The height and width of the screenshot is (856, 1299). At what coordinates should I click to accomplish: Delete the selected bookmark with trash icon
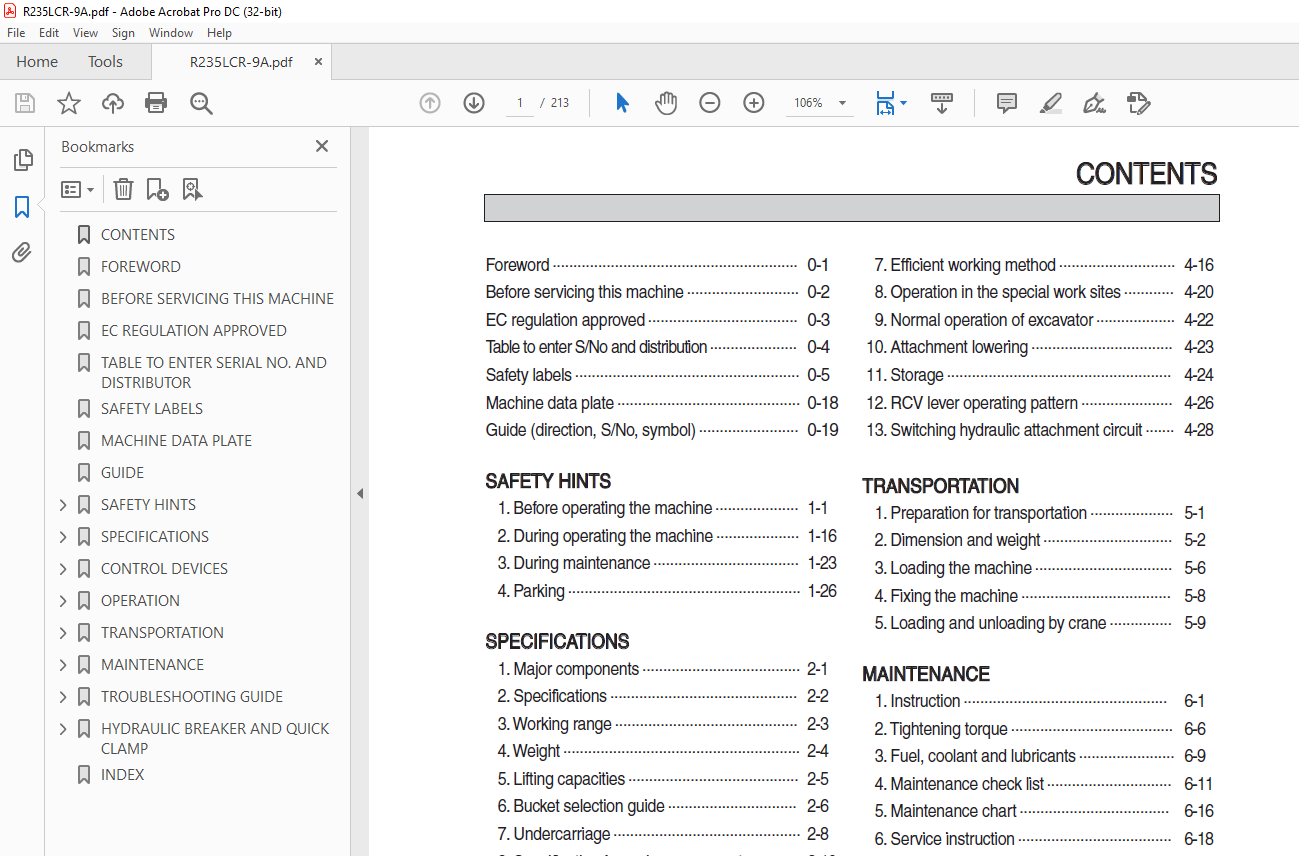click(x=123, y=189)
